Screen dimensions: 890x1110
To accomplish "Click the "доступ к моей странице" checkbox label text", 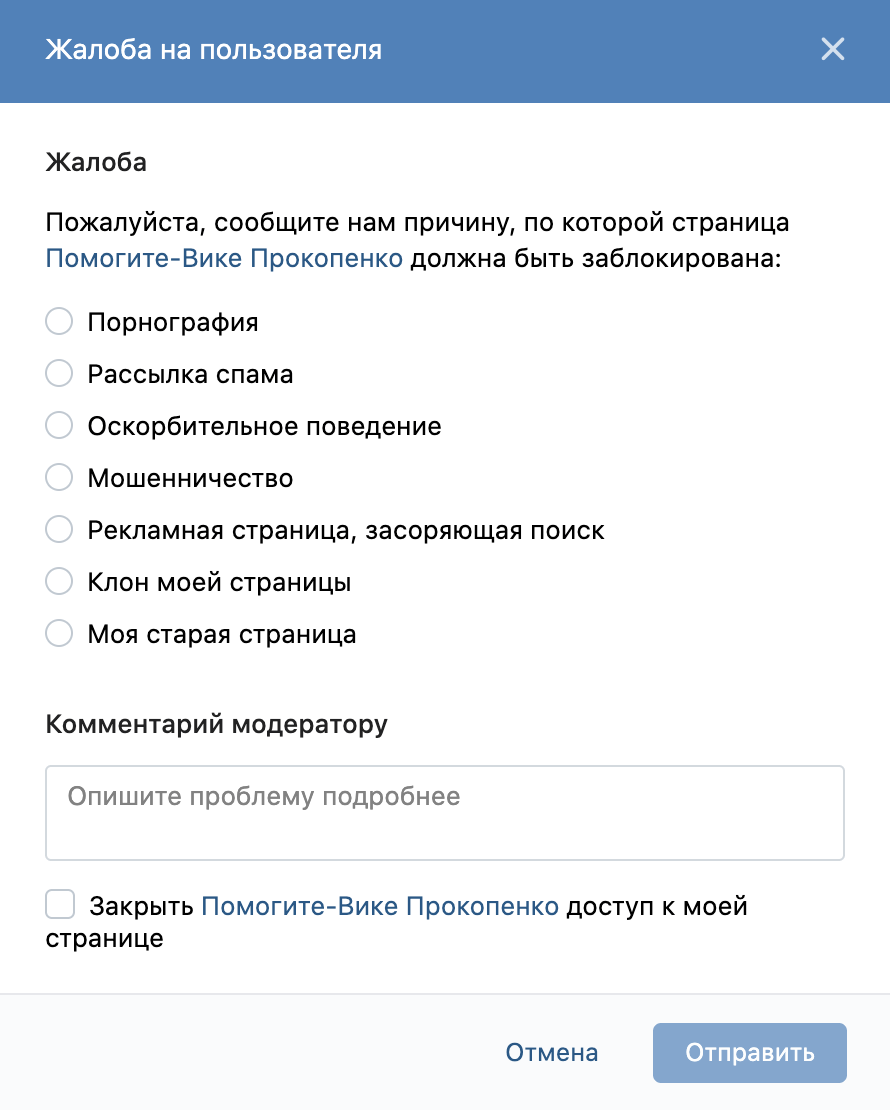I will click(x=656, y=907).
